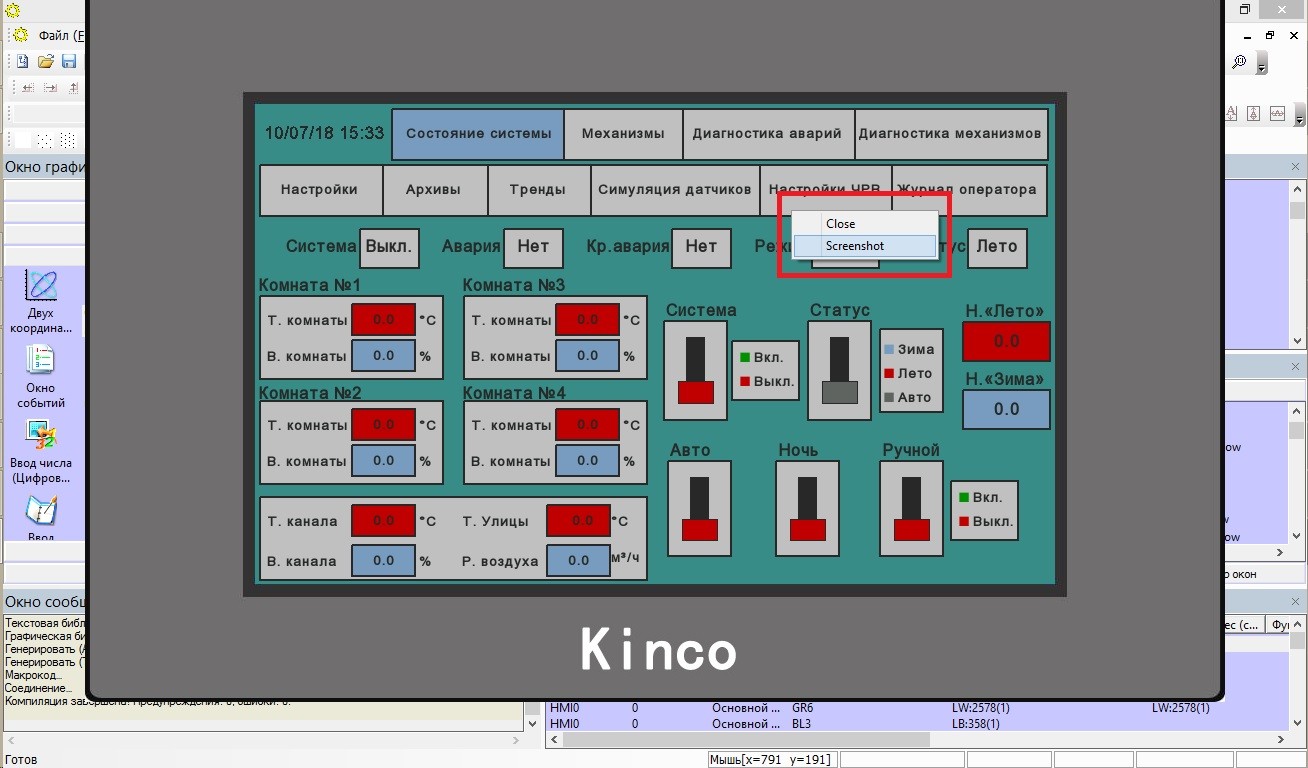1308x768 pixels.
Task: Close the middle right docked panel
Action: [x=1296, y=366]
